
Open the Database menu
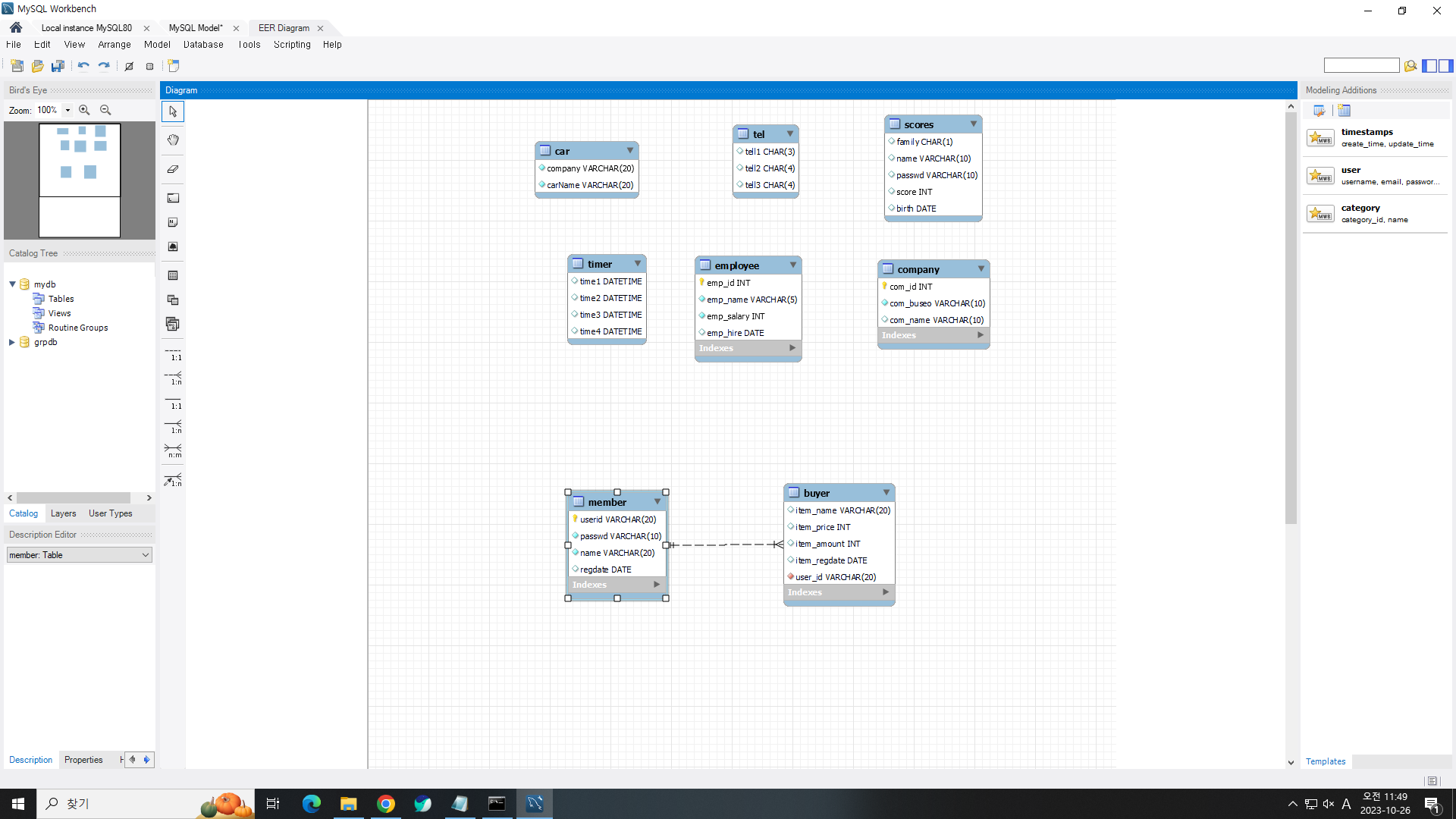(x=203, y=45)
